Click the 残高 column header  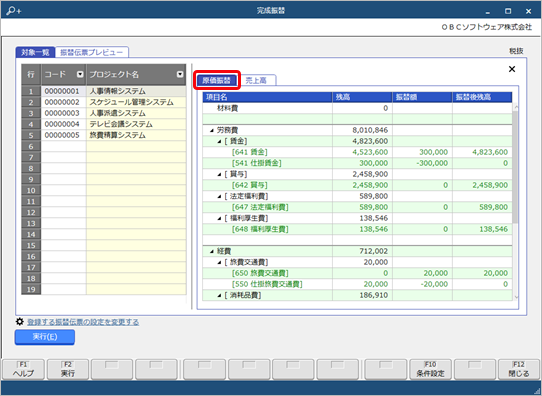pos(362,97)
